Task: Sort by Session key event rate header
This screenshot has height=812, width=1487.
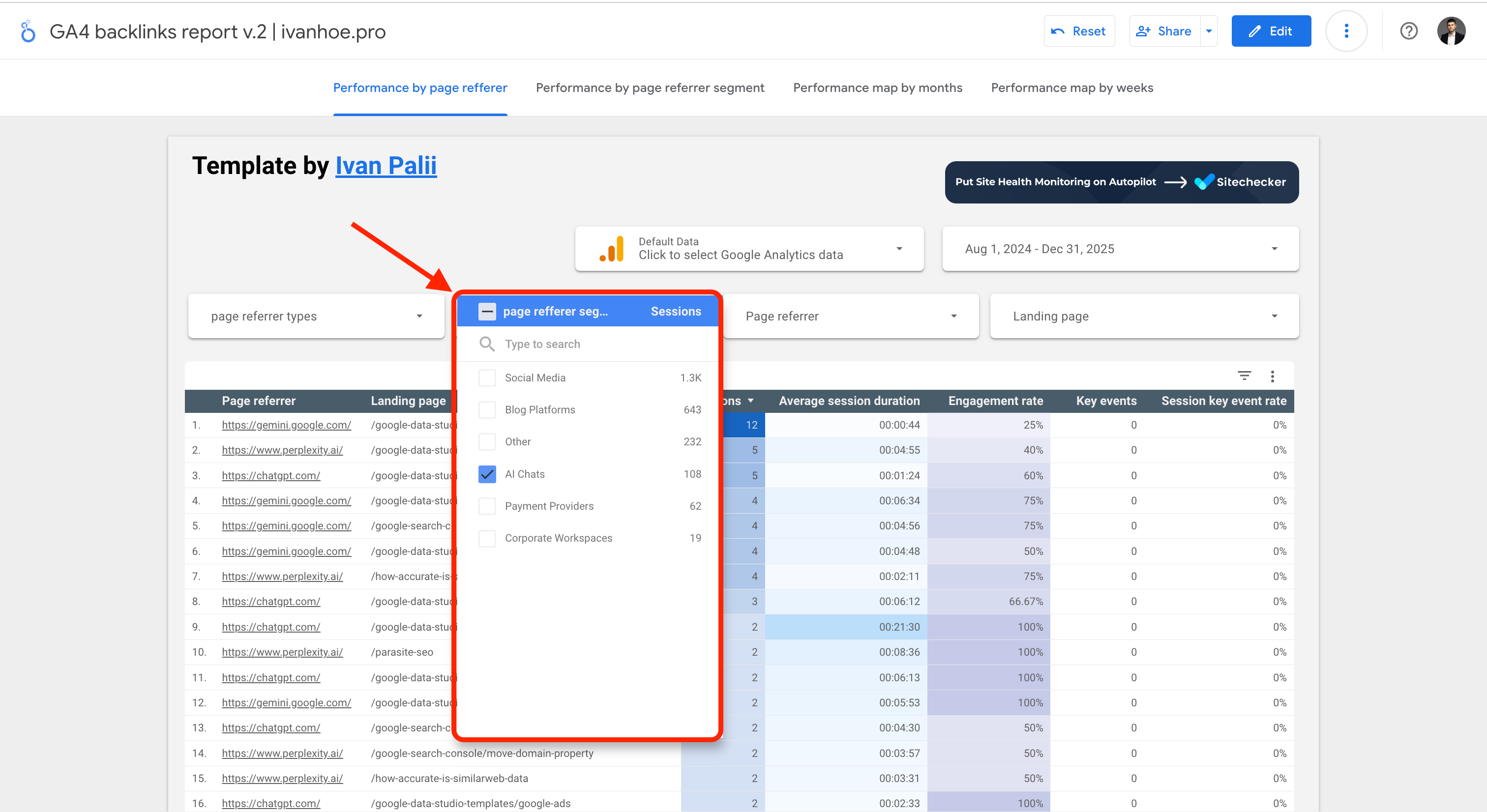Action: pyautogui.click(x=1224, y=401)
